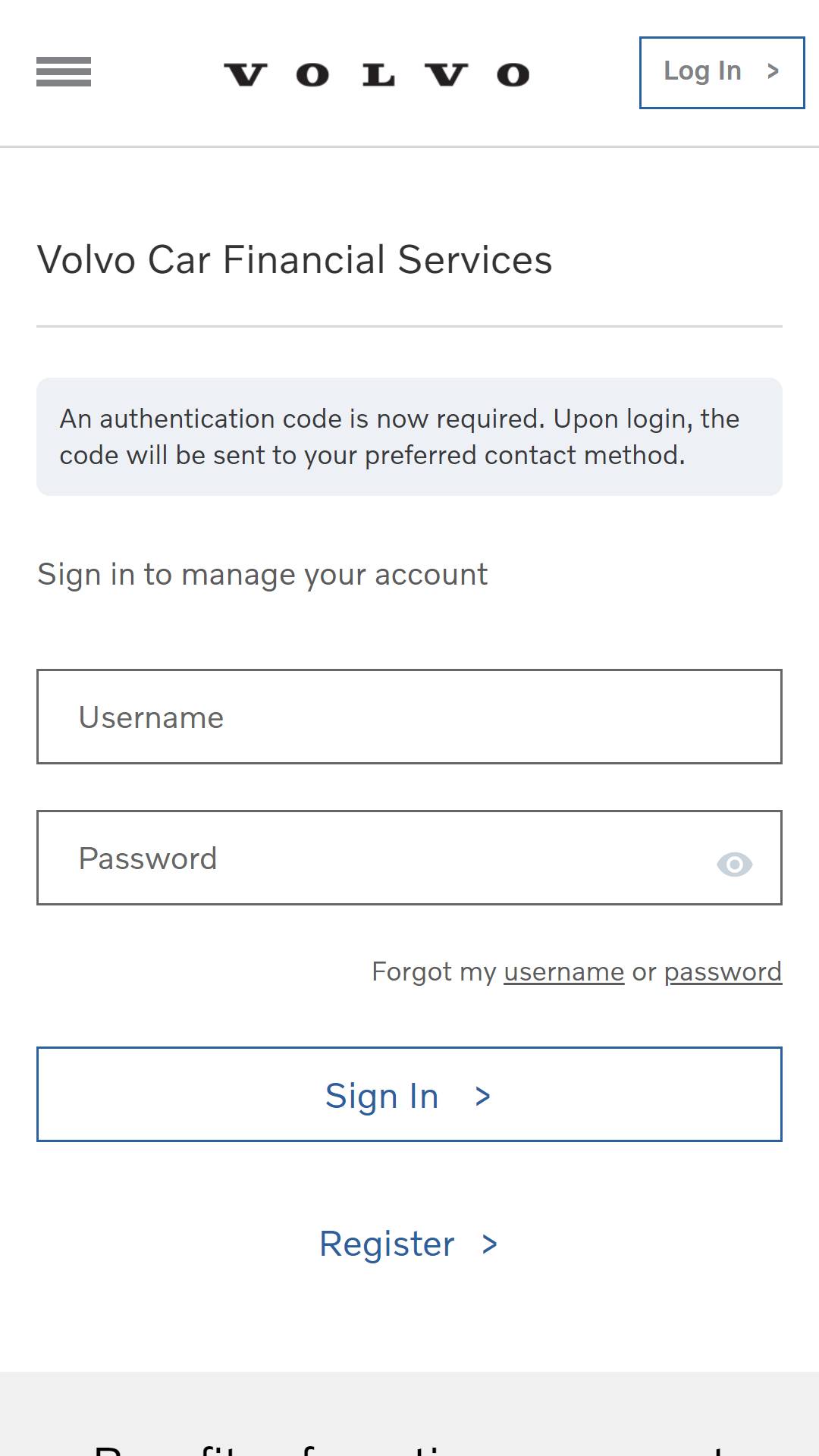Open the Log In button in header
This screenshot has height=1456, width=819.
pos(722,73)
